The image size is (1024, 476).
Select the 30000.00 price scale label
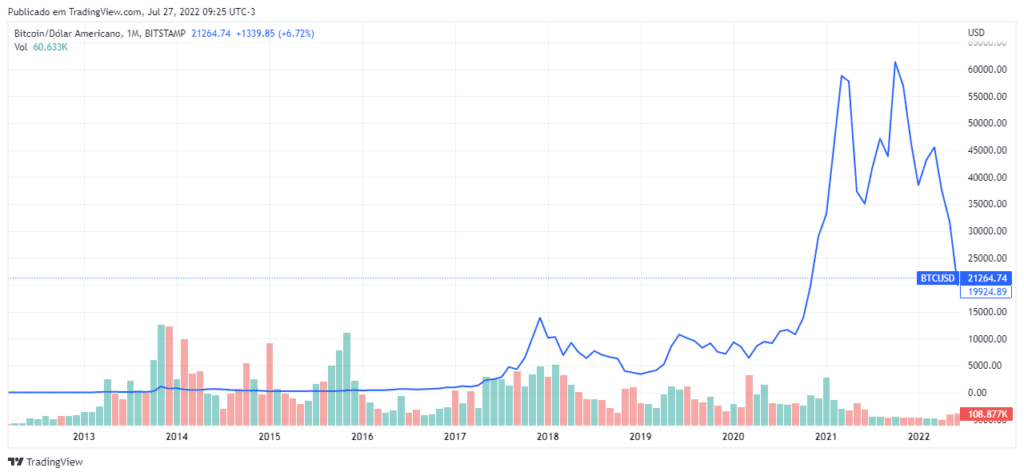pos(984,231)
